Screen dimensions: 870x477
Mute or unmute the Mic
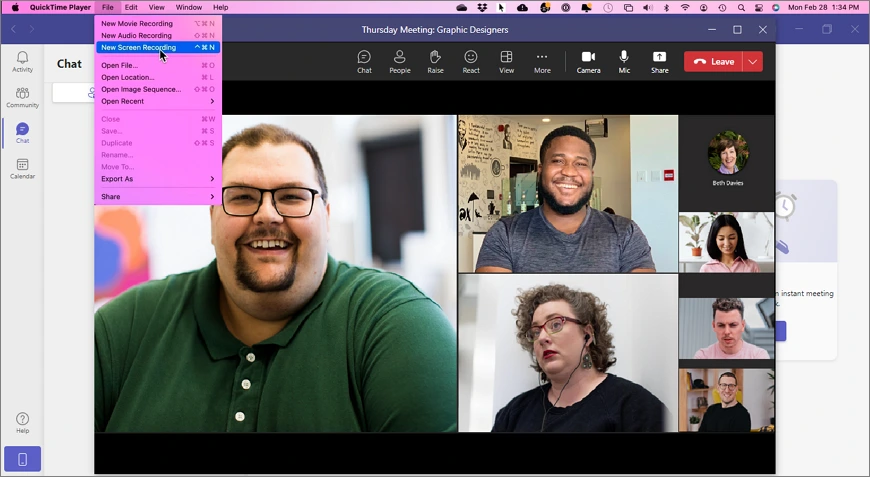[624, 62]
